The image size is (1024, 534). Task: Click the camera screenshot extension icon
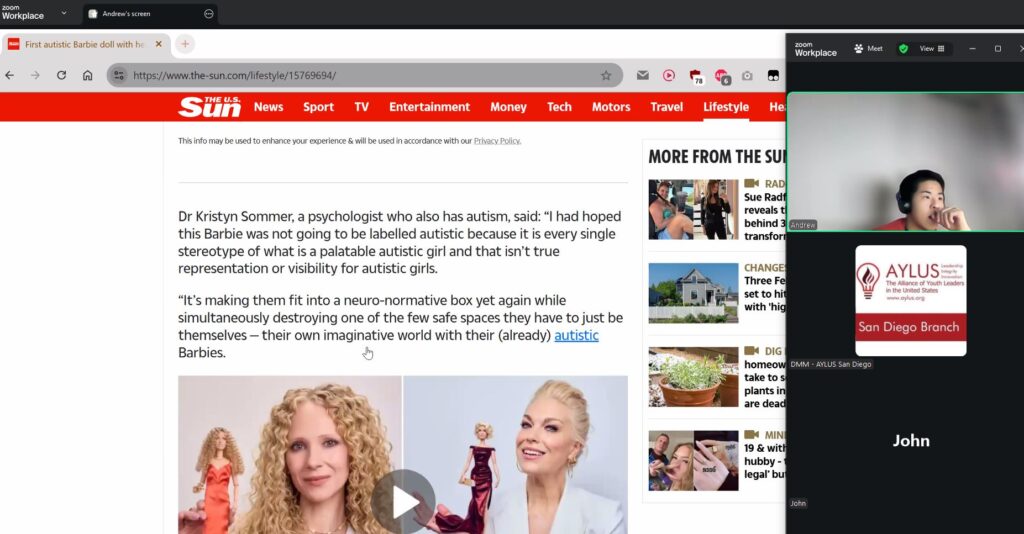(x=747, y=75)
